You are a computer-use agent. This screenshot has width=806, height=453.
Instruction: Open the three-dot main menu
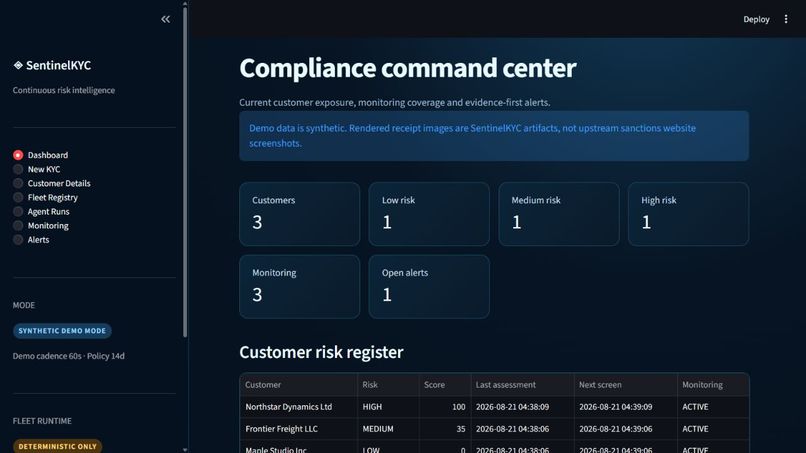[786, 19]
